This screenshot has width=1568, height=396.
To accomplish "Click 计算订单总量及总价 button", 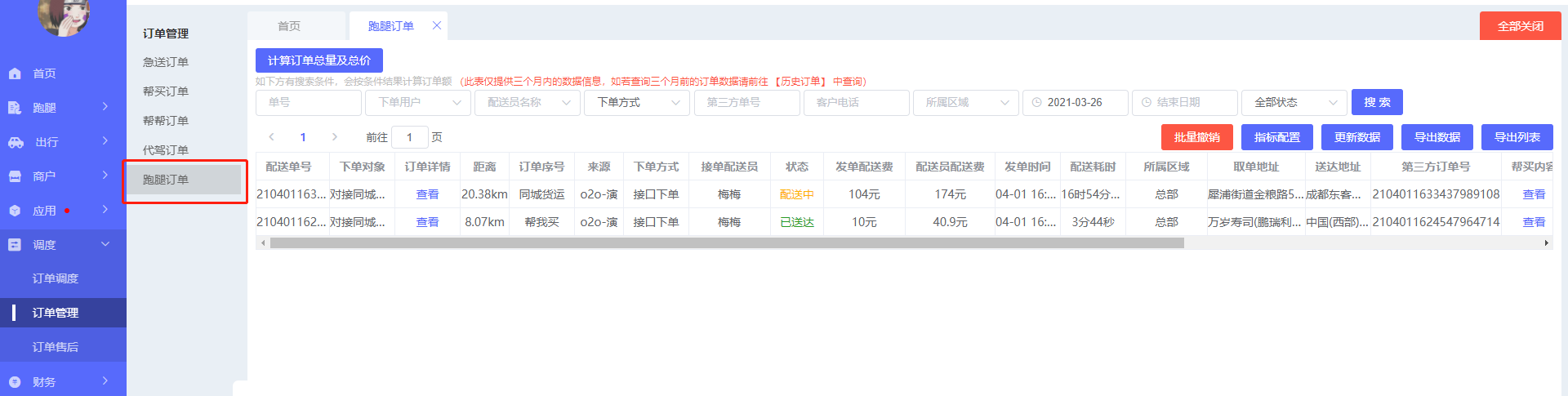I will (319, 60).
